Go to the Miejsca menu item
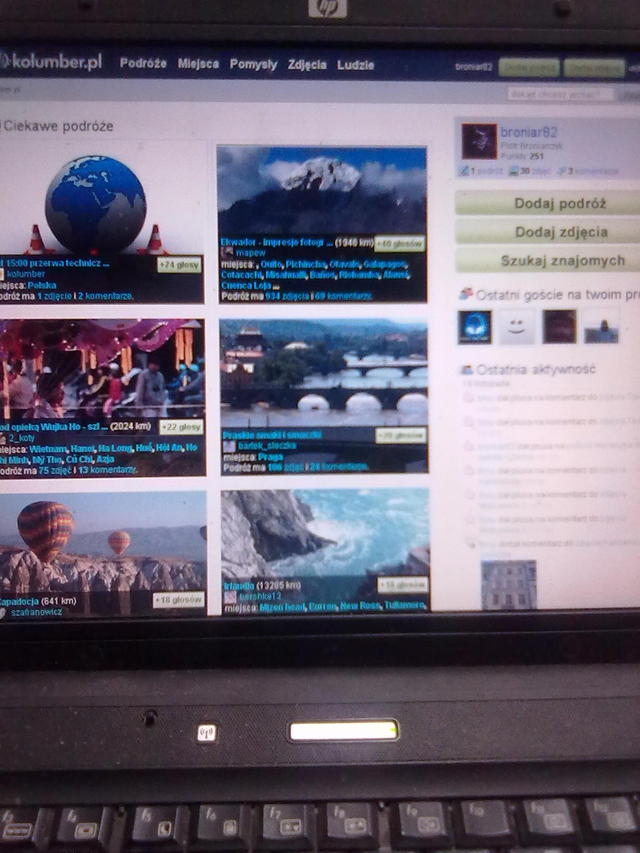This screenshot has height=853, width=640. [198, 64]
